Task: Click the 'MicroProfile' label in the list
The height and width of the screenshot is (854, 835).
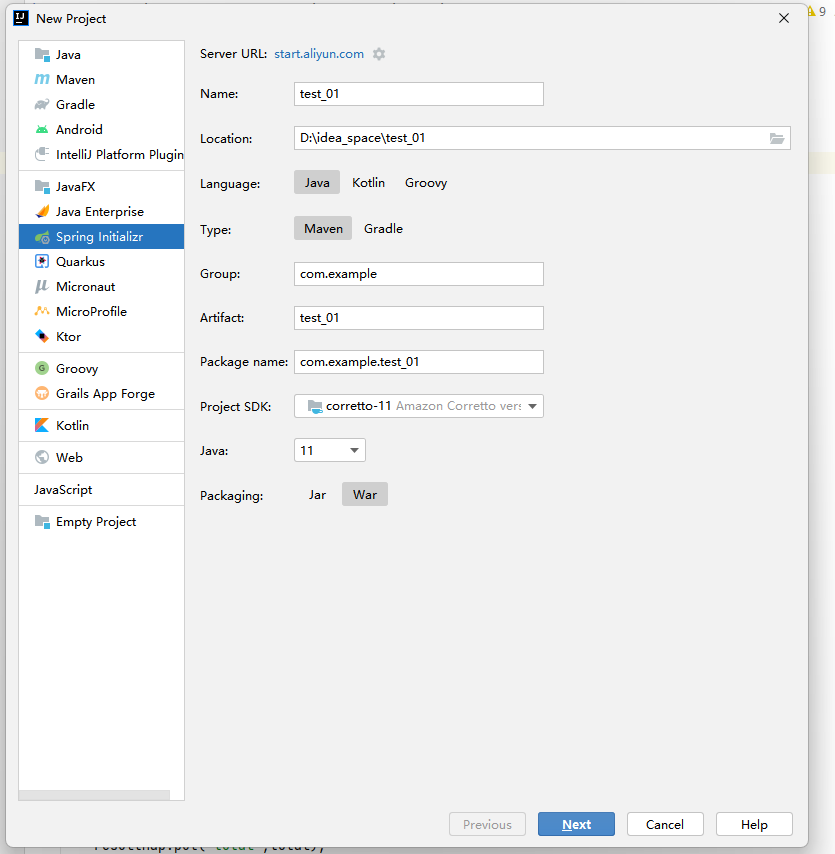Action: click(91, 312)
